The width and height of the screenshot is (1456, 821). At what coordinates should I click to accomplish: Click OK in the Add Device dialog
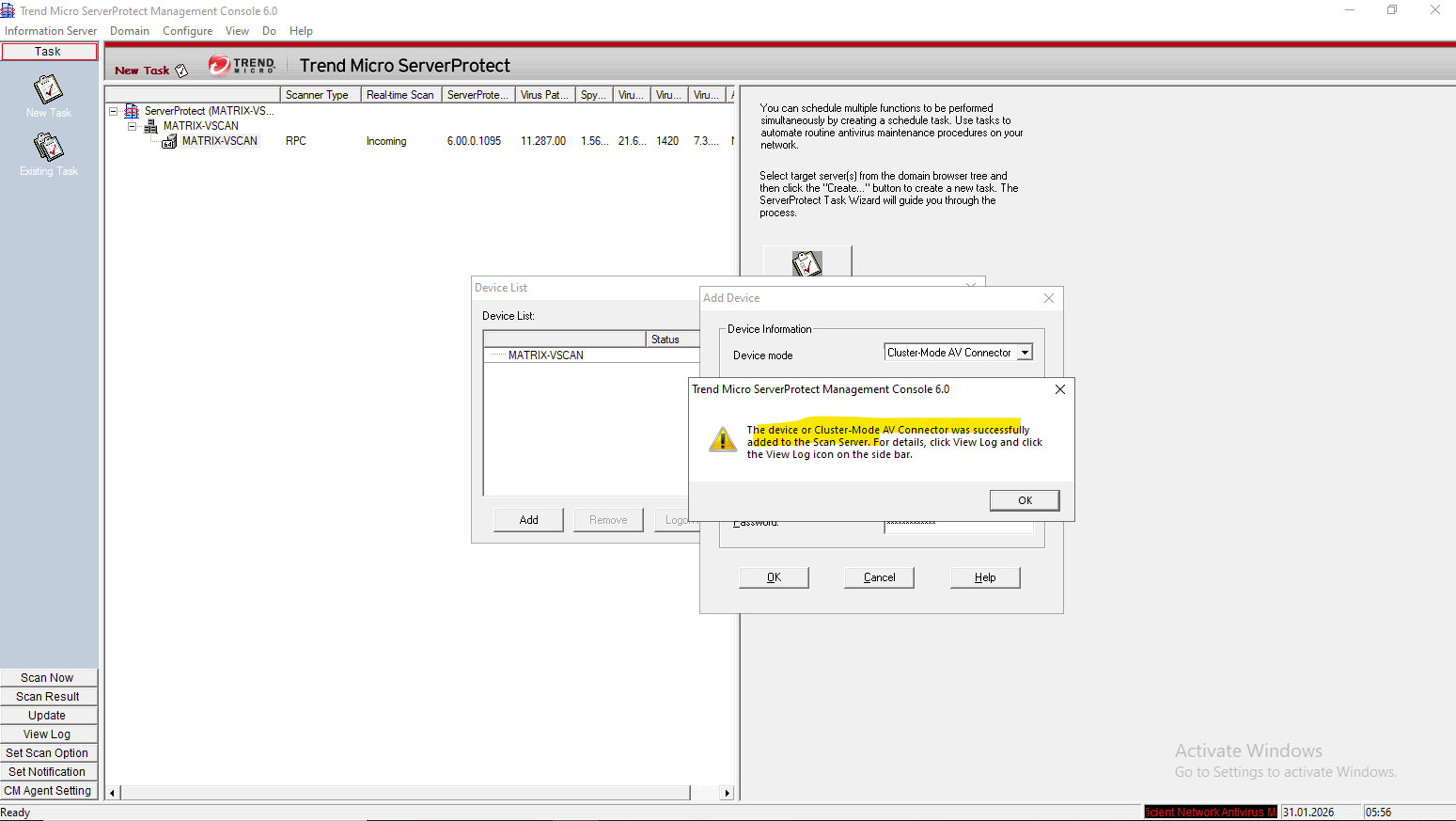774,577
